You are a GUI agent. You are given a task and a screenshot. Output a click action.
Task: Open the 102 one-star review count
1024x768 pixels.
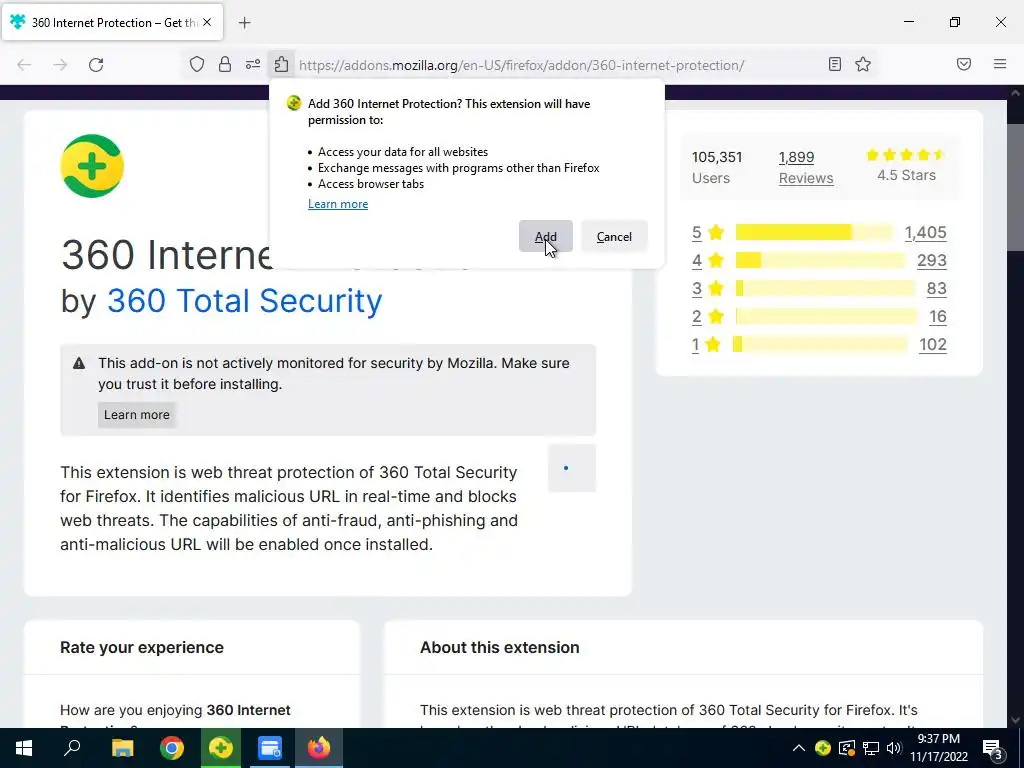coord(933,345)
